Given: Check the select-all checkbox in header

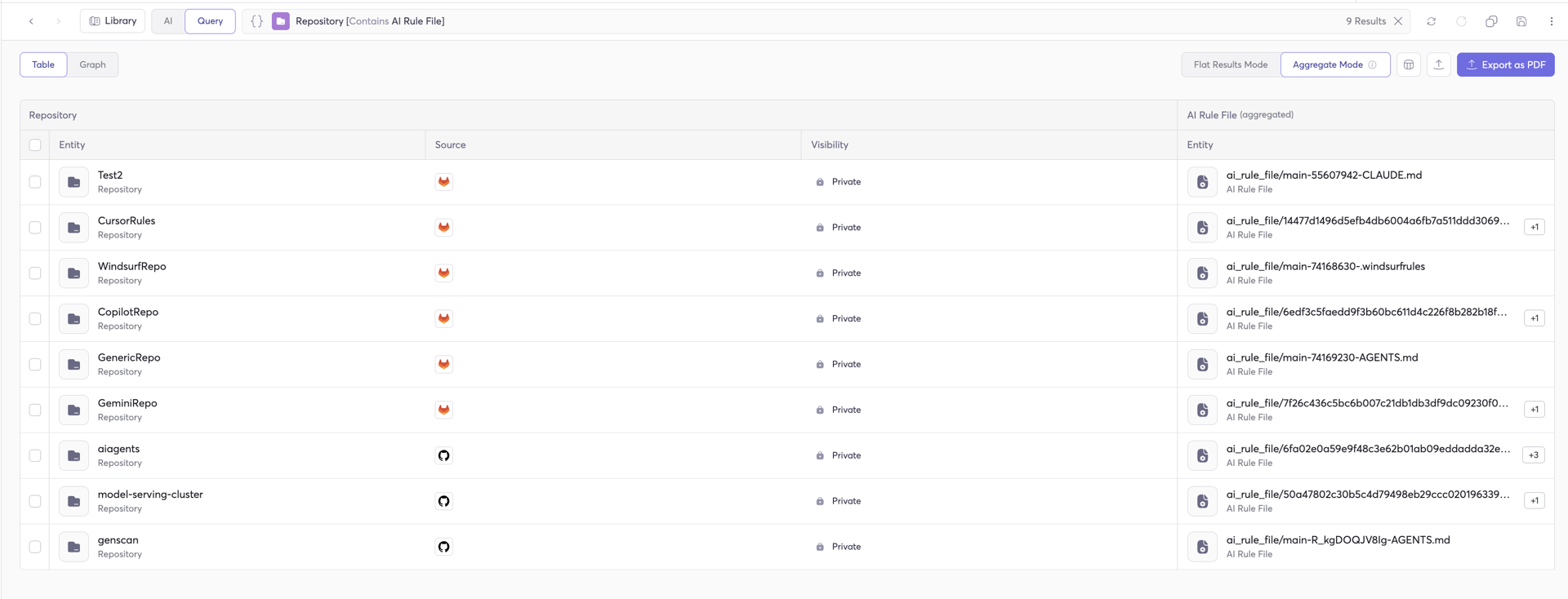Looking at the screenshot, I should [35, 145].
